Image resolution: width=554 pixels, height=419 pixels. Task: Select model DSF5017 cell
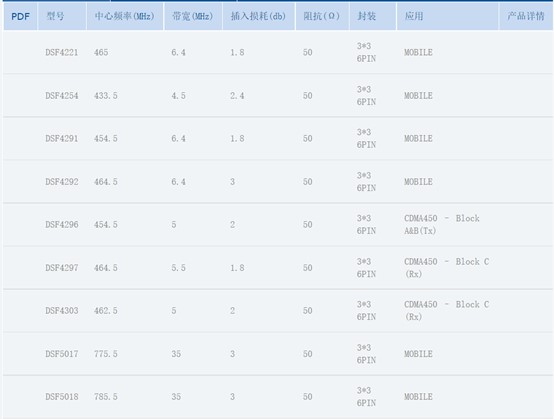click(61, 354)
